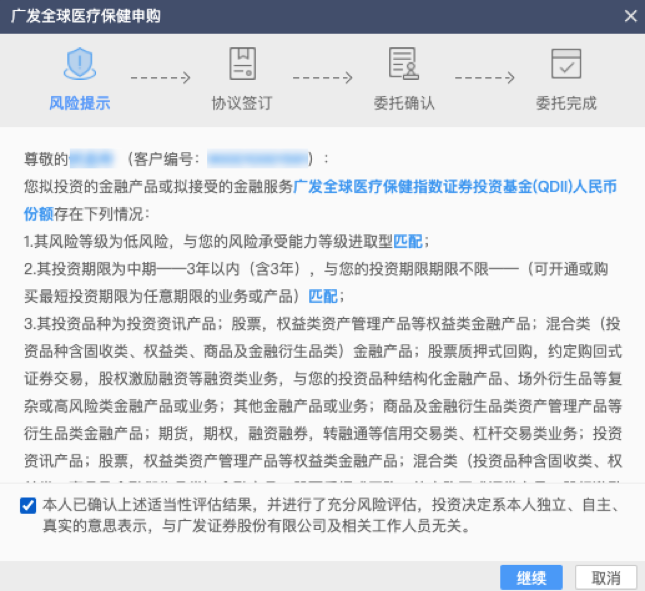The image size is (645, 591).
Task: Select the 委托完成 step label
Action: point(566,103)
